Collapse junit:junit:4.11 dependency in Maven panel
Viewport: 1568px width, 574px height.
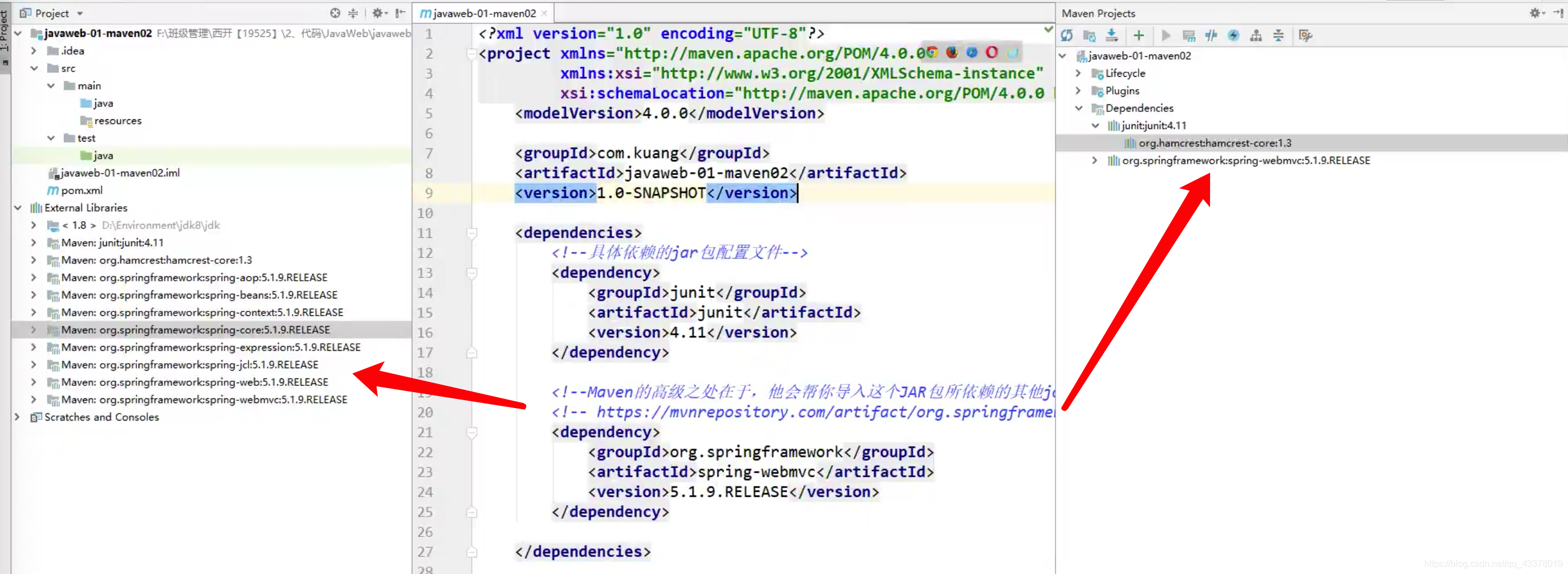pyautogui.click(x=1096, y=126)
